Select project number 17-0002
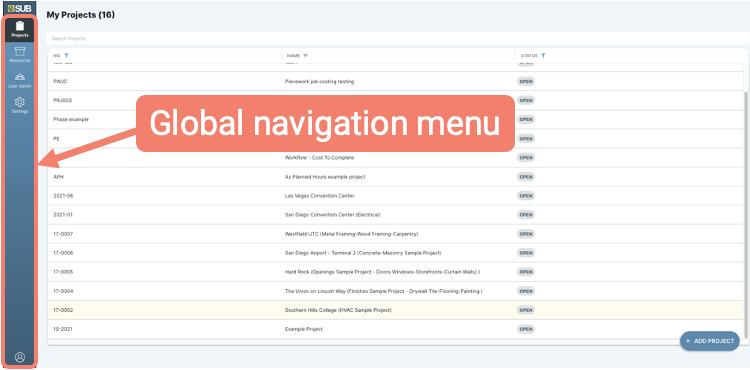The image size is (750, 370). (63, 310)
